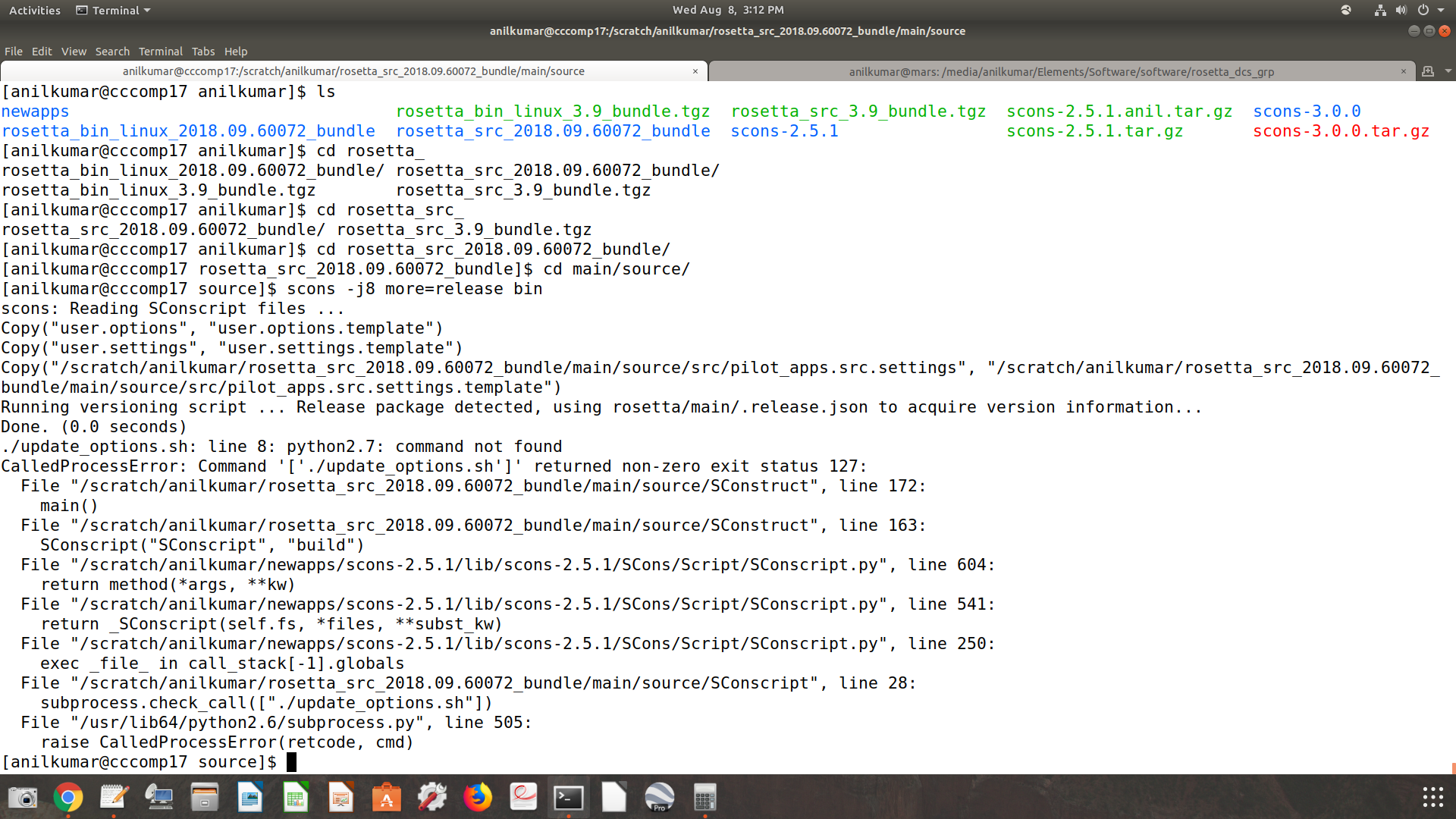
Task: Open the system menu dropdown arrow
Action: tap(1441, 11)
